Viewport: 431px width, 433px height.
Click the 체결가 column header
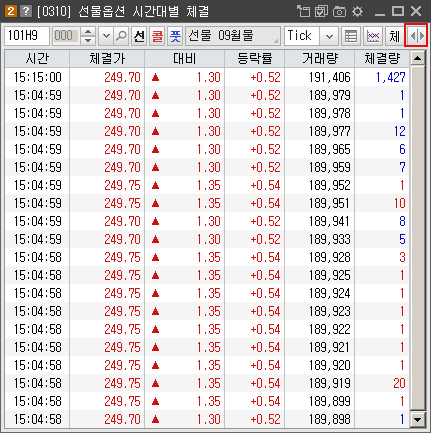[x=107, y=59]
